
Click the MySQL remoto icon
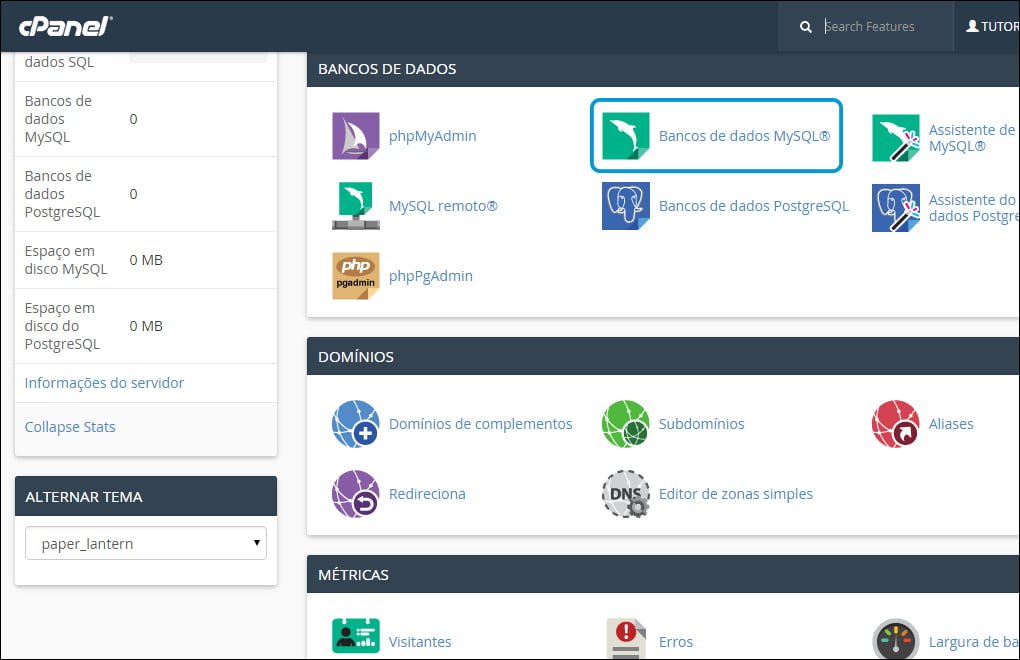coord(356,206)
